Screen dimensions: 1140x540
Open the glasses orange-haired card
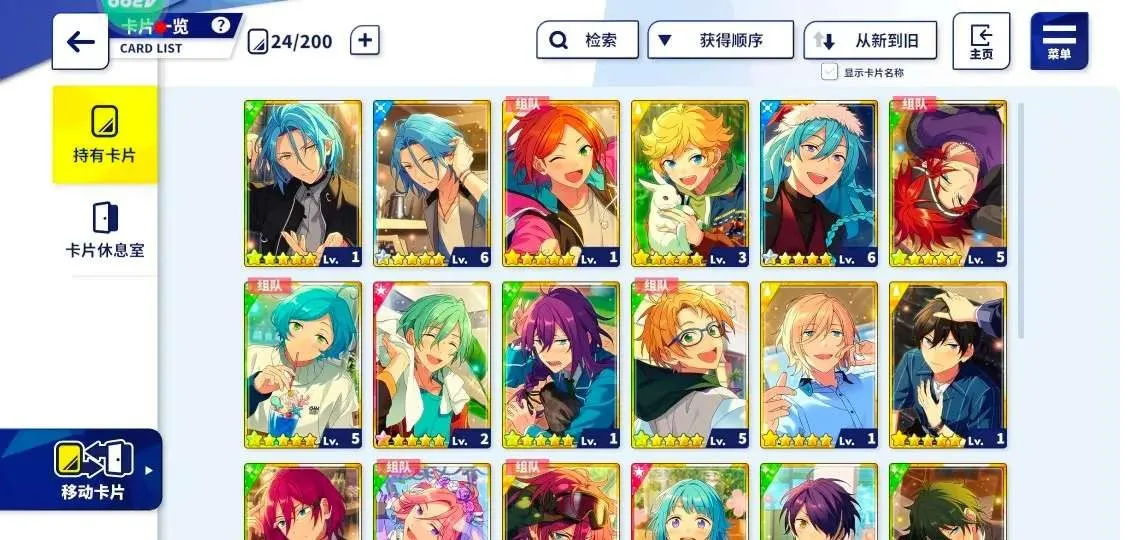coord(689,365)
